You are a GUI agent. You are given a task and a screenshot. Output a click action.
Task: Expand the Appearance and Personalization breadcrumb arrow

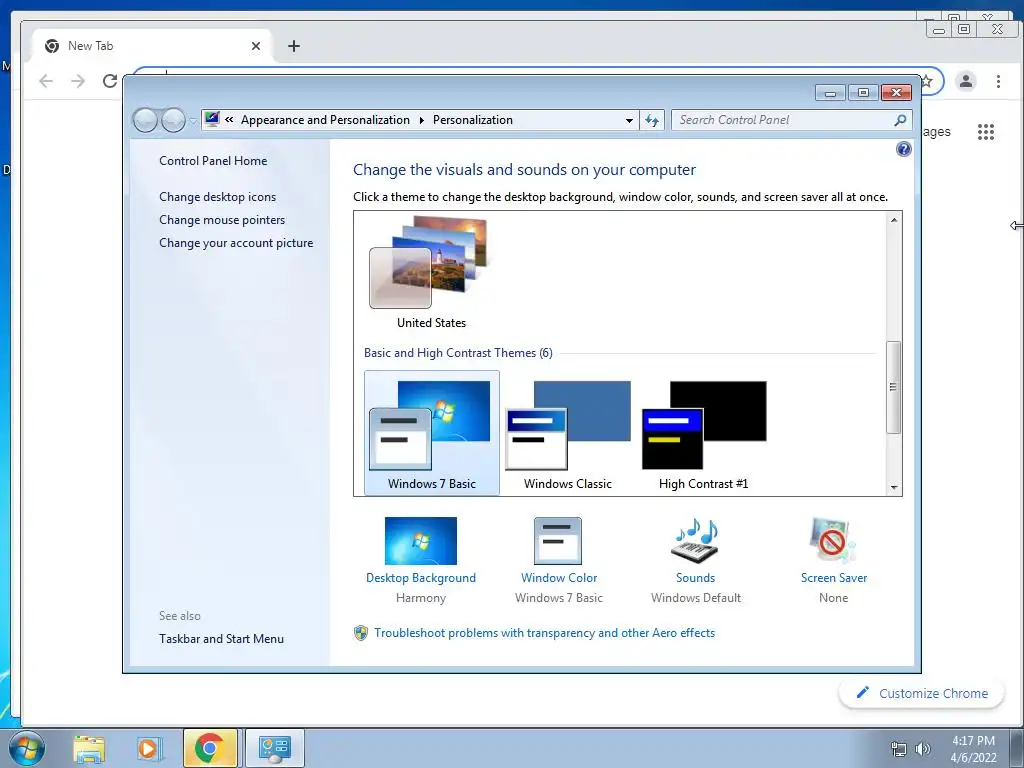(x=421, y=120)
